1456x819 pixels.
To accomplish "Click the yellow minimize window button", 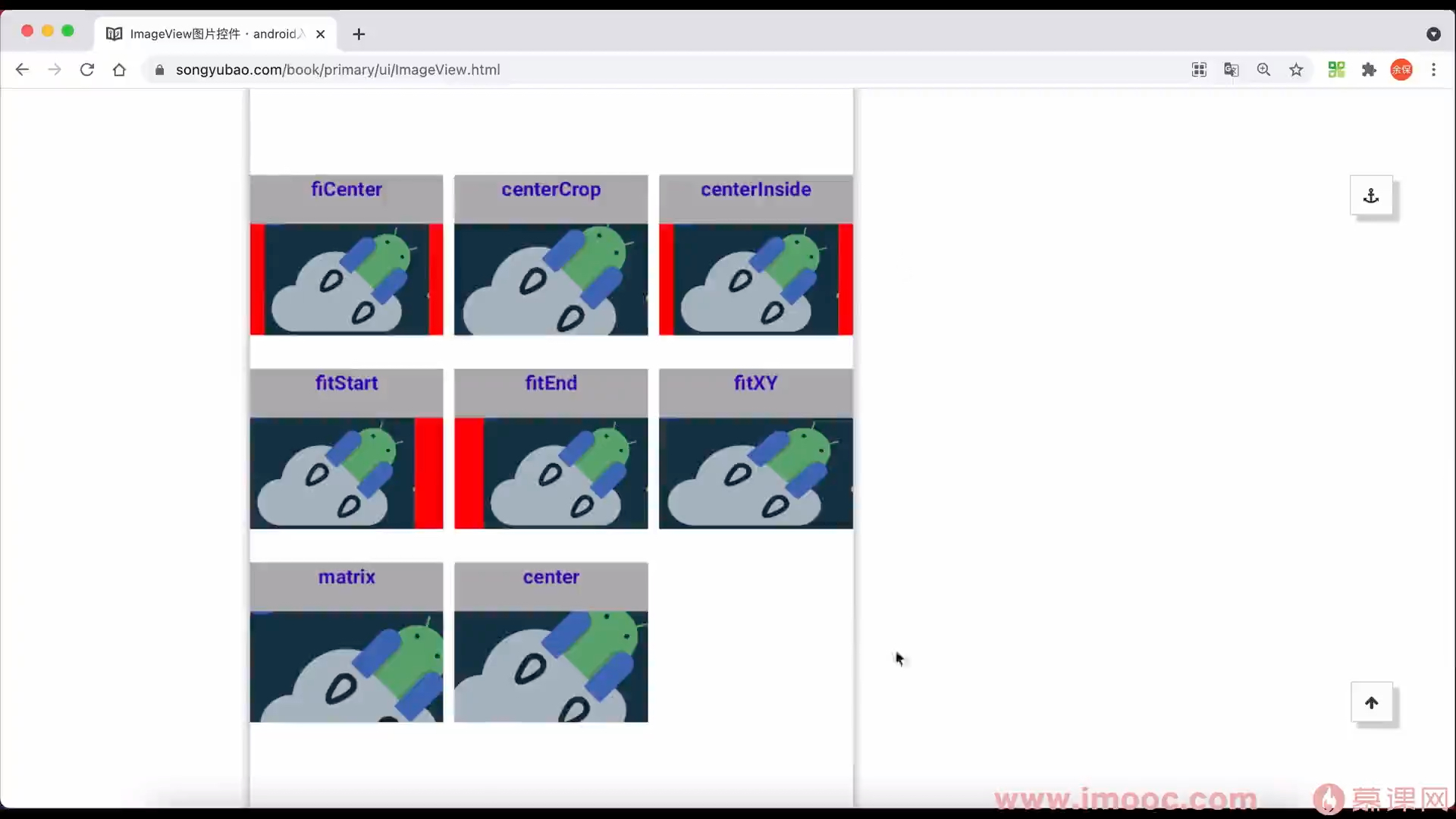I will [48, 31].
